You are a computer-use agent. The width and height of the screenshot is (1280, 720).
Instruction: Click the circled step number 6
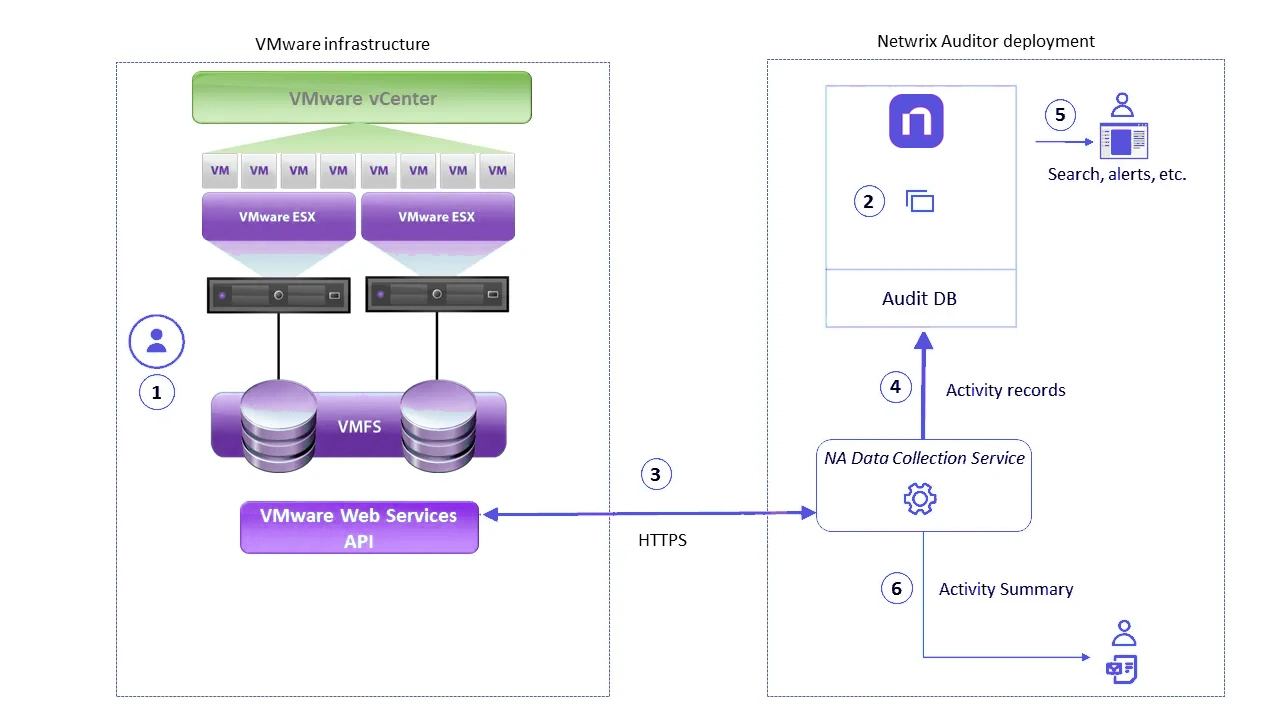(896, 589)
